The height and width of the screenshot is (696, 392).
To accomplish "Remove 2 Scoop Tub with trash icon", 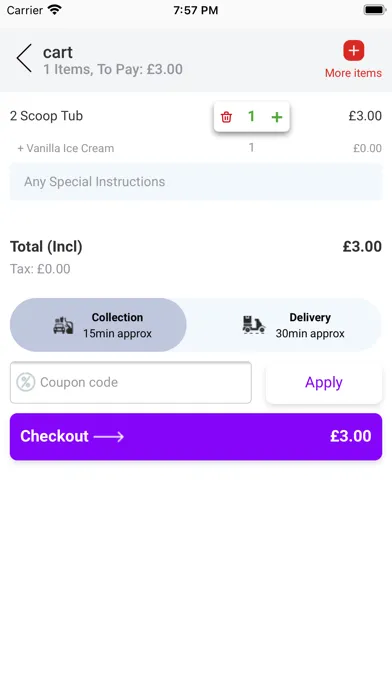I will [x=226, y=117].
